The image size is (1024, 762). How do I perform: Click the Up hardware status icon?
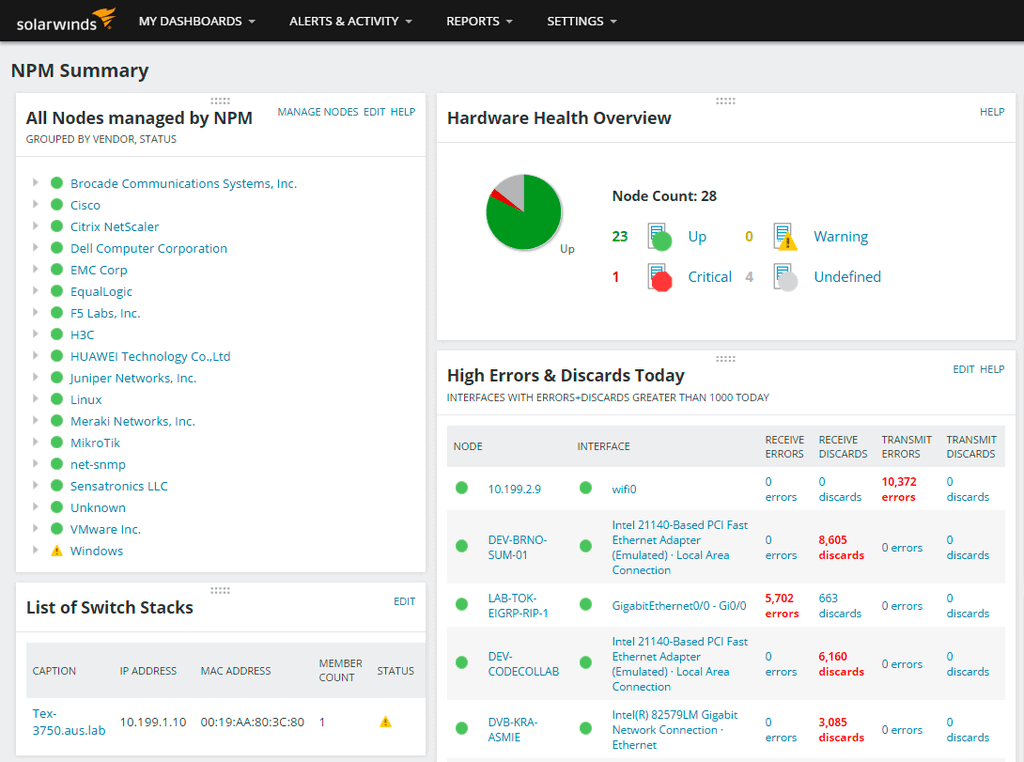659,236
